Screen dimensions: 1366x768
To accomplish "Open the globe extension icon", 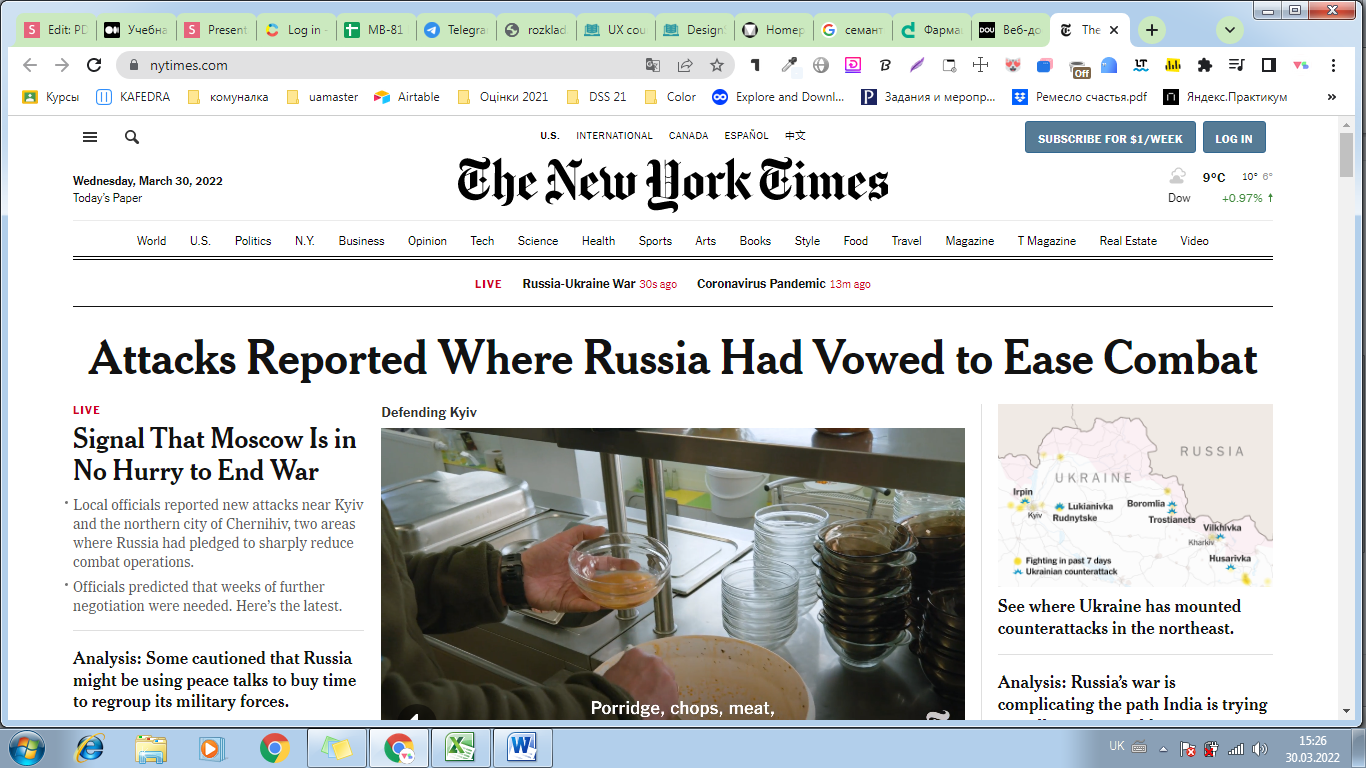I will point(821,65).
